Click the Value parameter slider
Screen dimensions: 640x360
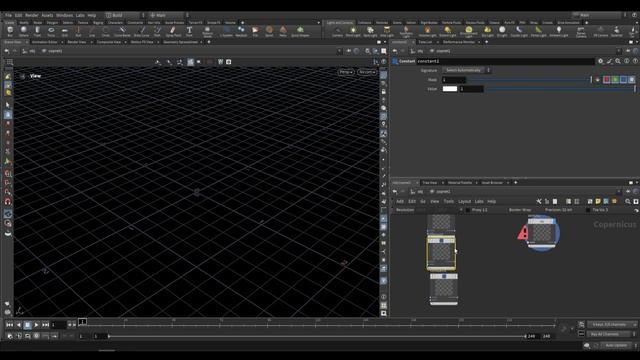tap(560, 89)
